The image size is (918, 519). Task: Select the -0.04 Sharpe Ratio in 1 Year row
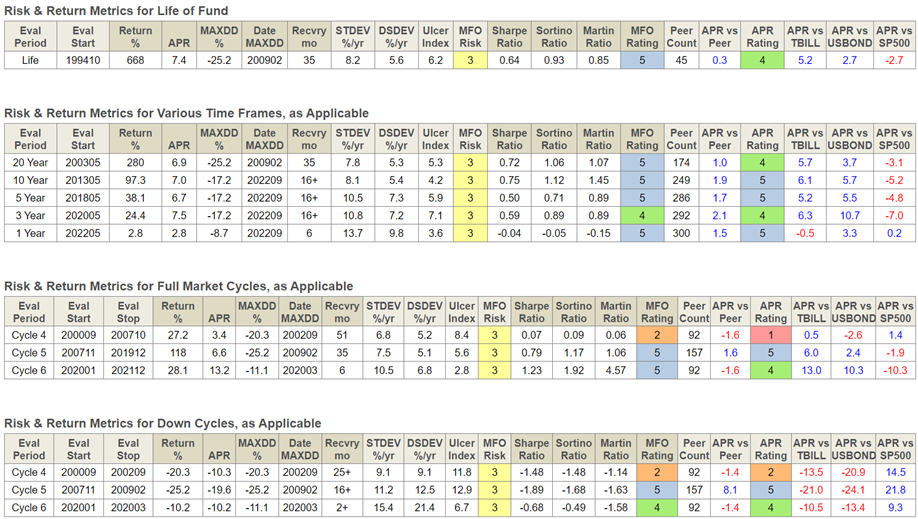(x=509, y=233)
